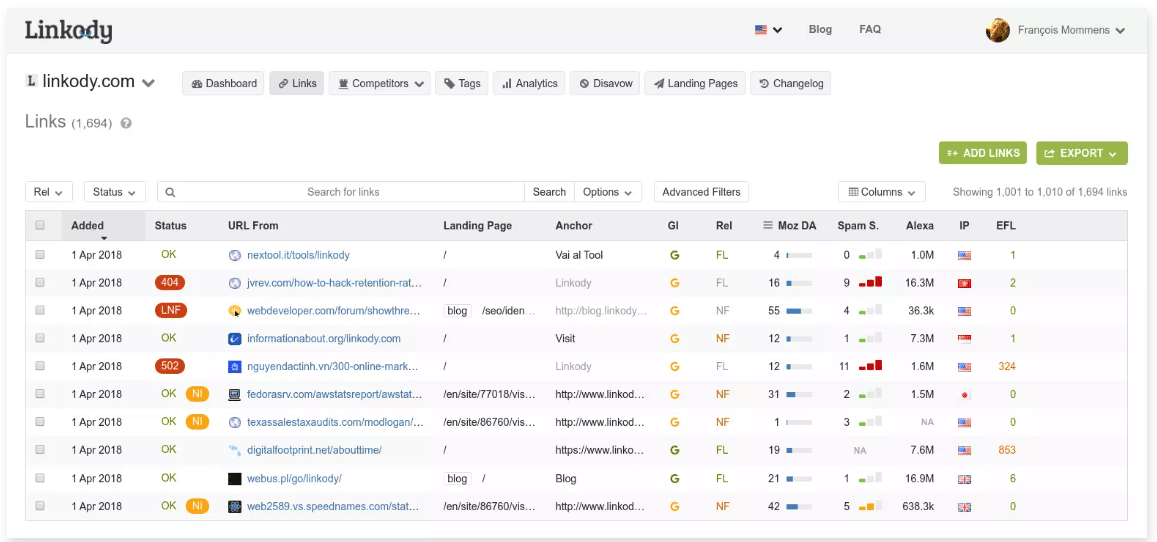Screen dimensions: 1157x542
Task: Open the US flag language selector
Action: click(768, 30)
